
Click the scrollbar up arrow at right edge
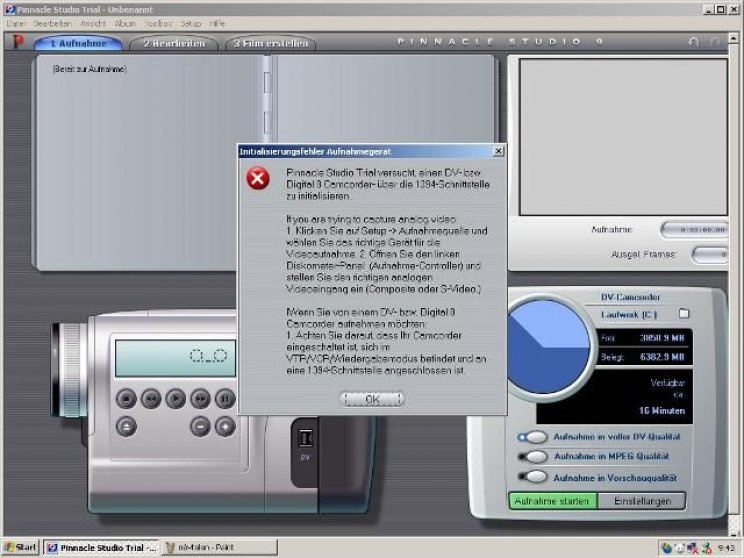(734, 37)
